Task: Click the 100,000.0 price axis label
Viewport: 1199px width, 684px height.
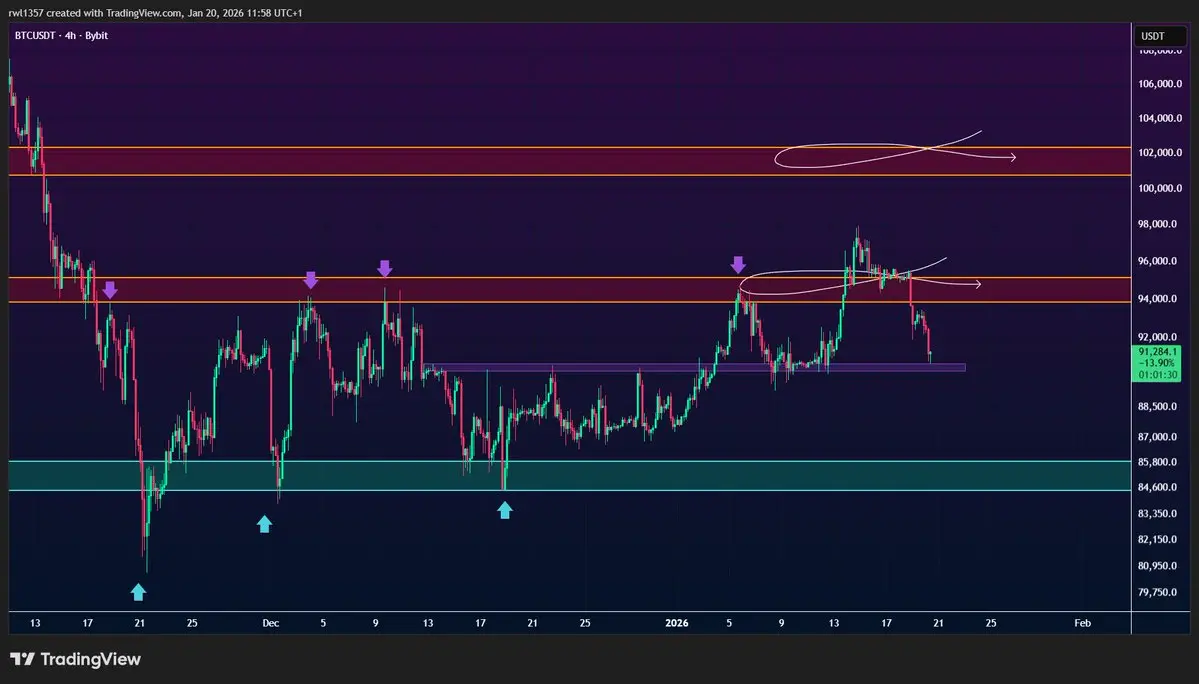Action: coord(1160,189)
